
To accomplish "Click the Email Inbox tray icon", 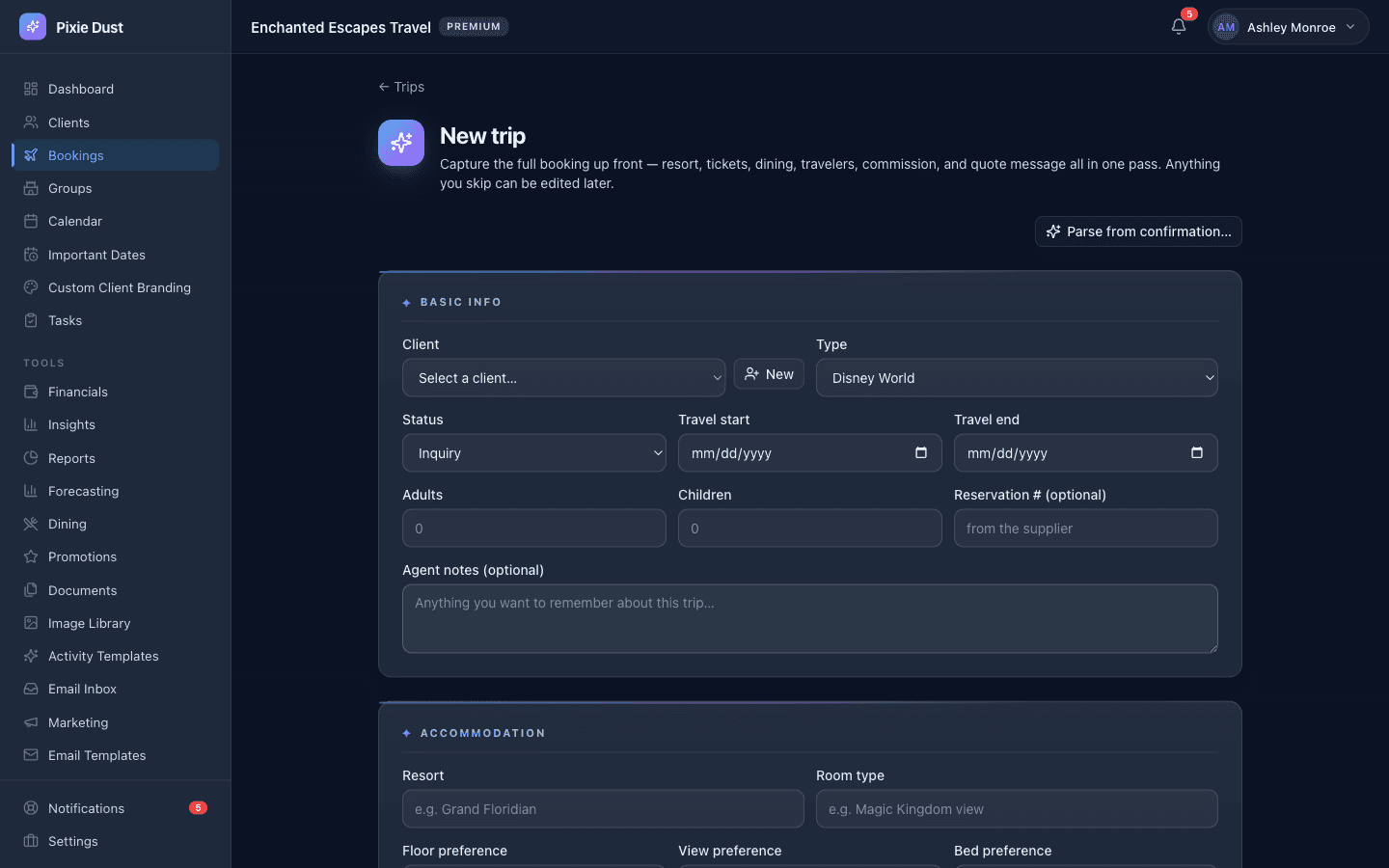I will 31,689.
